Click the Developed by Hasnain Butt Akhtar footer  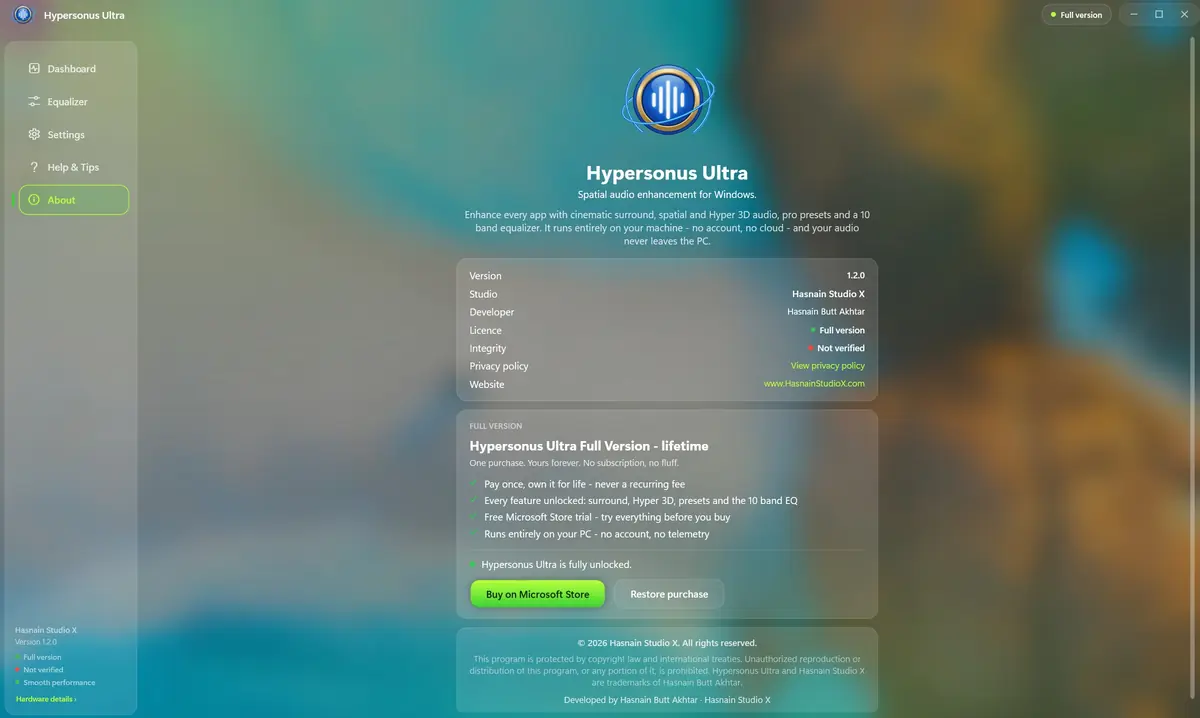pyautogui.click(x=667, y=700)
